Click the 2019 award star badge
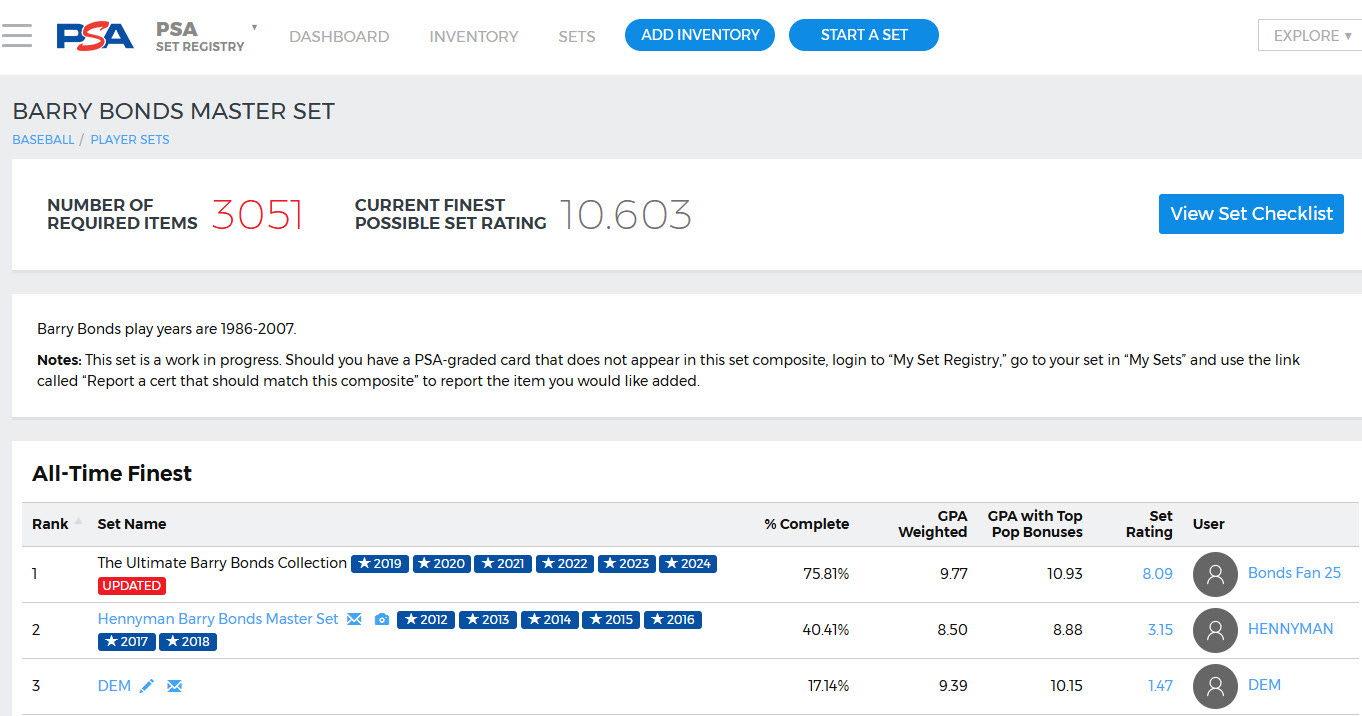The height and width of the screenshot is (716, 1362). (380, 564)
